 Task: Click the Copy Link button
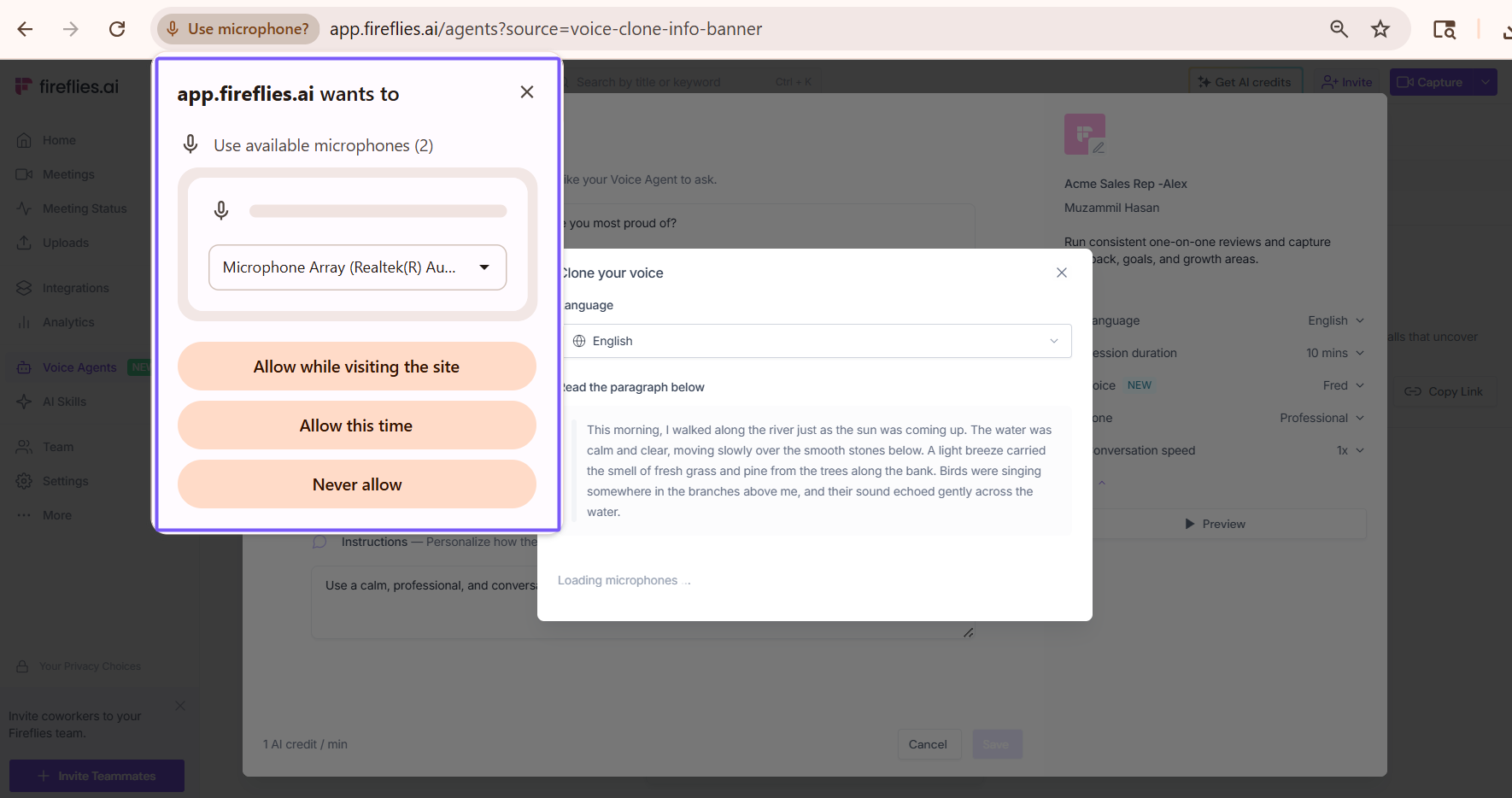[1445, 391]
